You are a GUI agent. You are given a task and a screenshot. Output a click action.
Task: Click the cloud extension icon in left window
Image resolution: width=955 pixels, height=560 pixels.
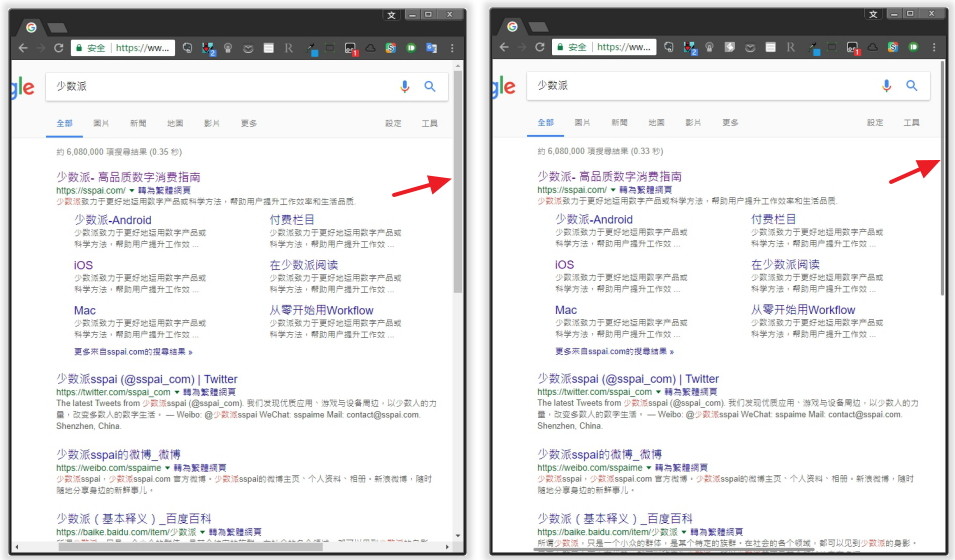(x=370, y=48)
